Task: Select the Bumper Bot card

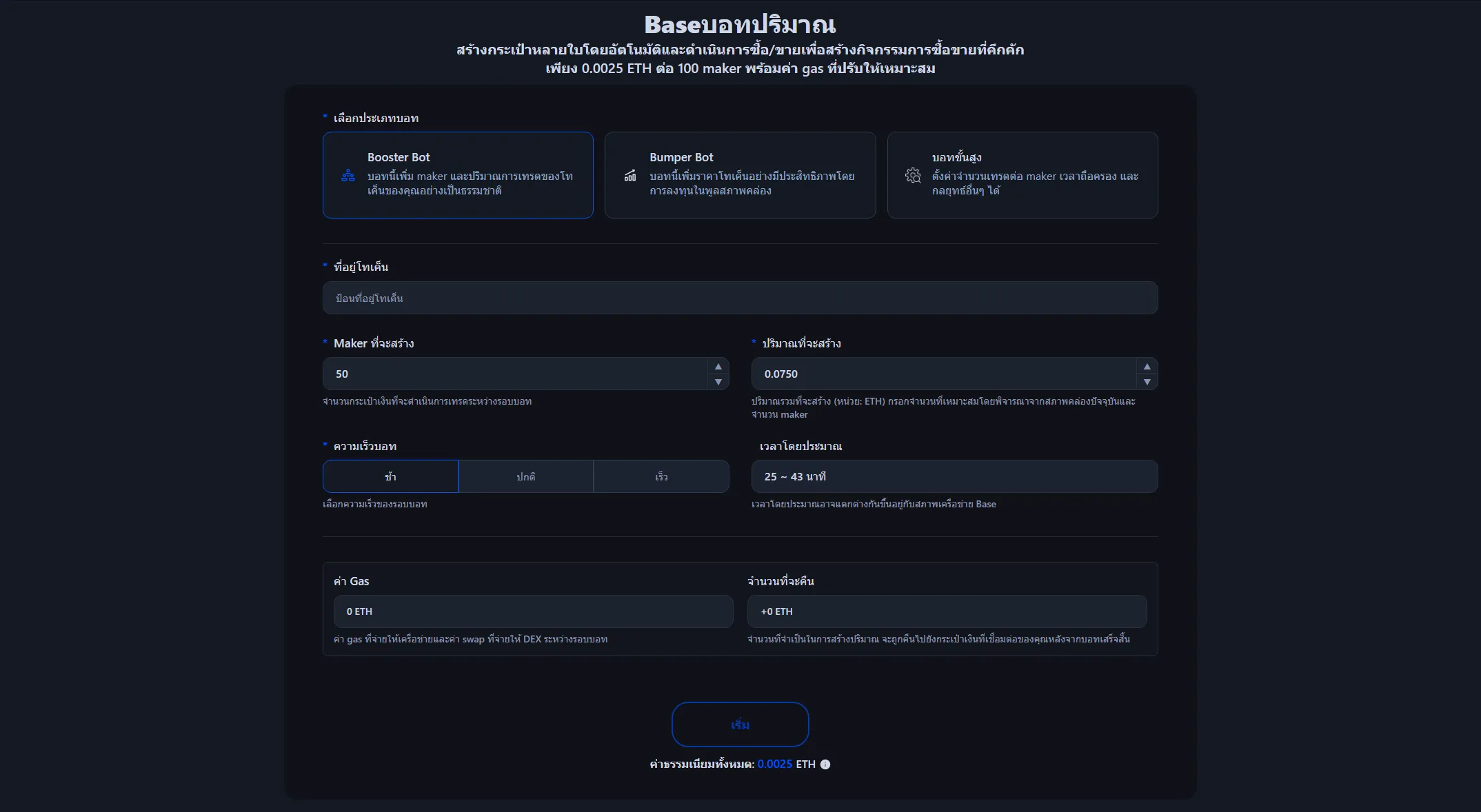Action: click(740, 175)
